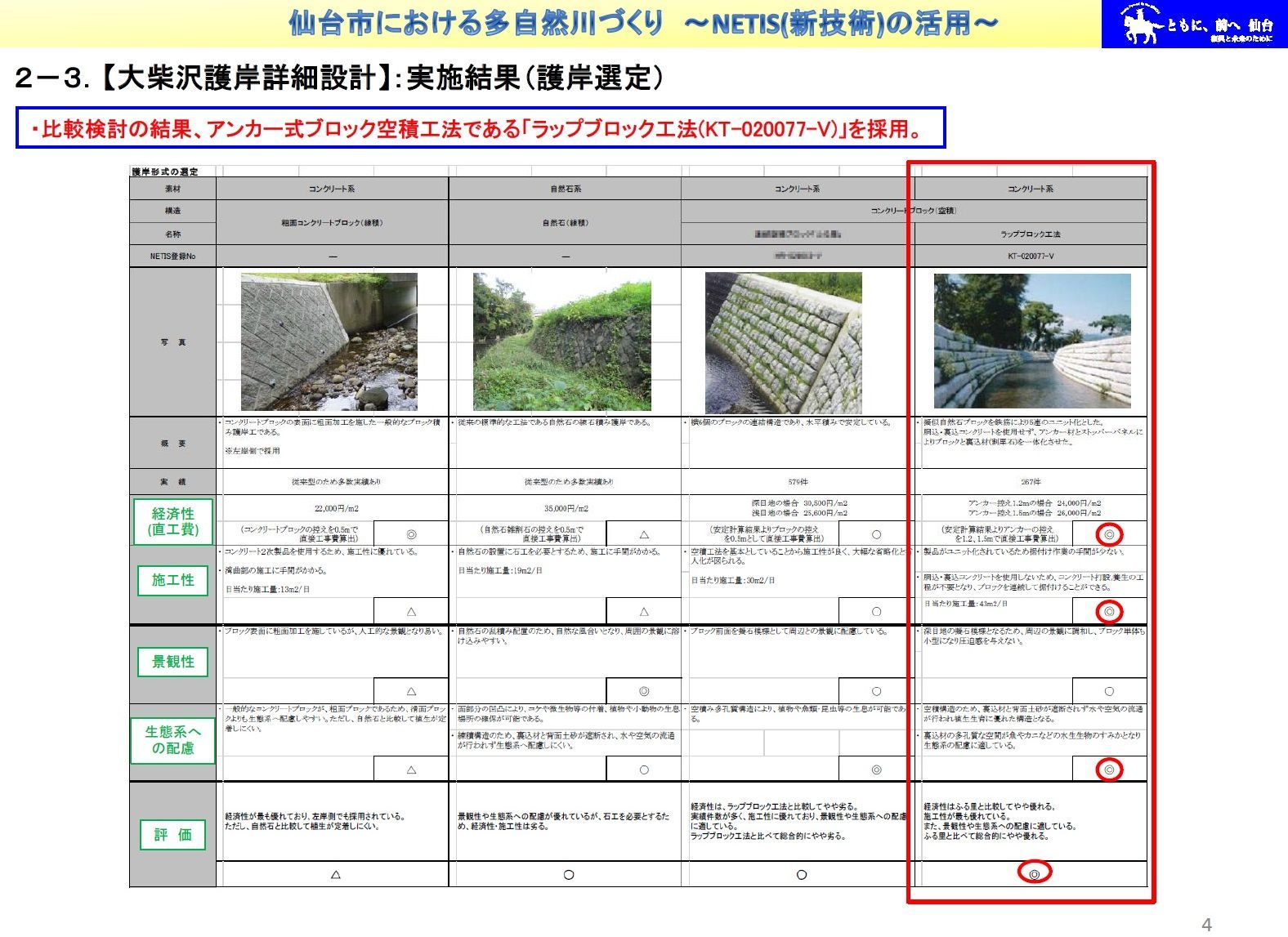Click the KT-020077-V NETIS number cell
This screenshot has height=937, width=1288.
click(1031, 256)
